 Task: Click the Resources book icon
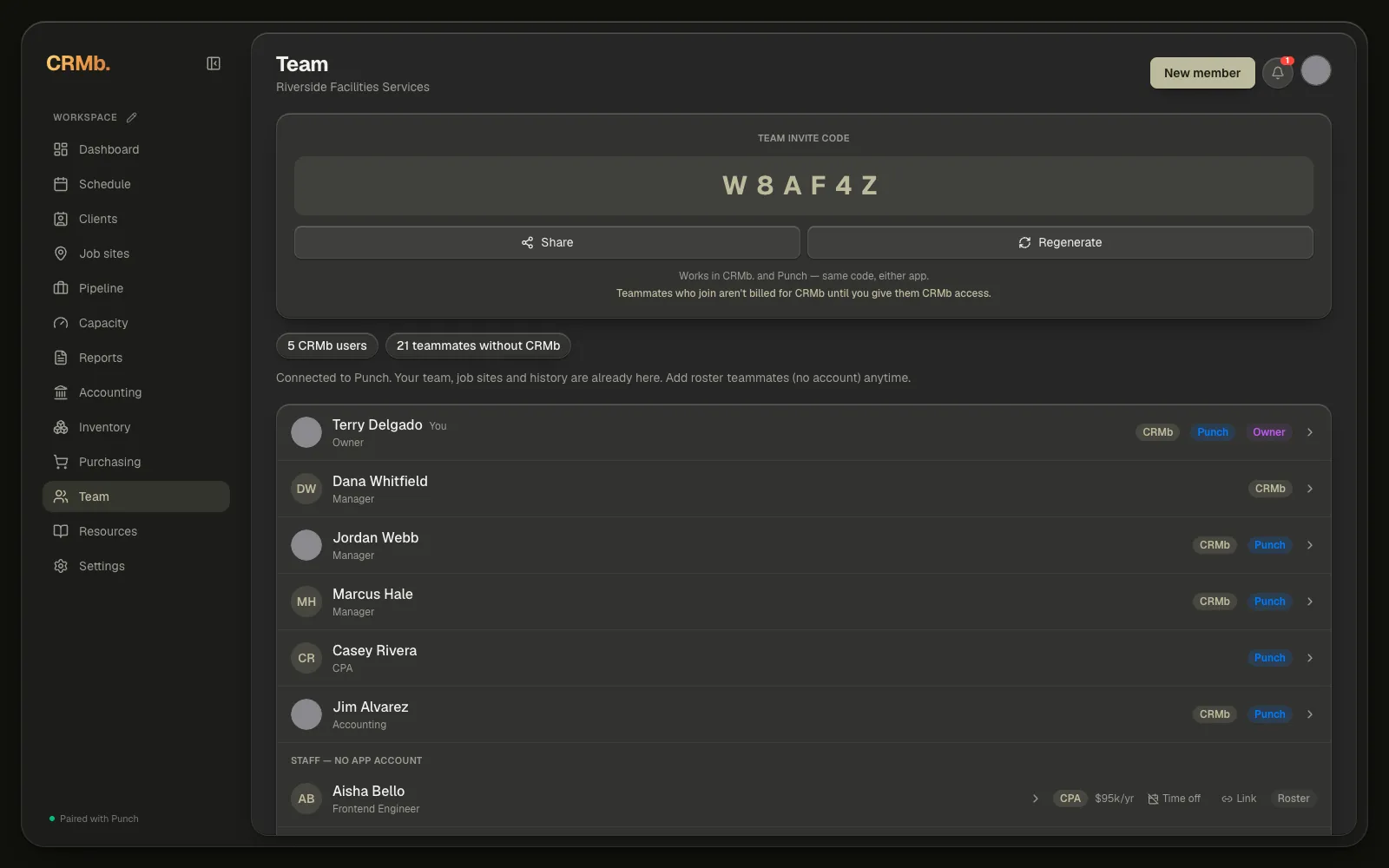click(x=61, y=531)
